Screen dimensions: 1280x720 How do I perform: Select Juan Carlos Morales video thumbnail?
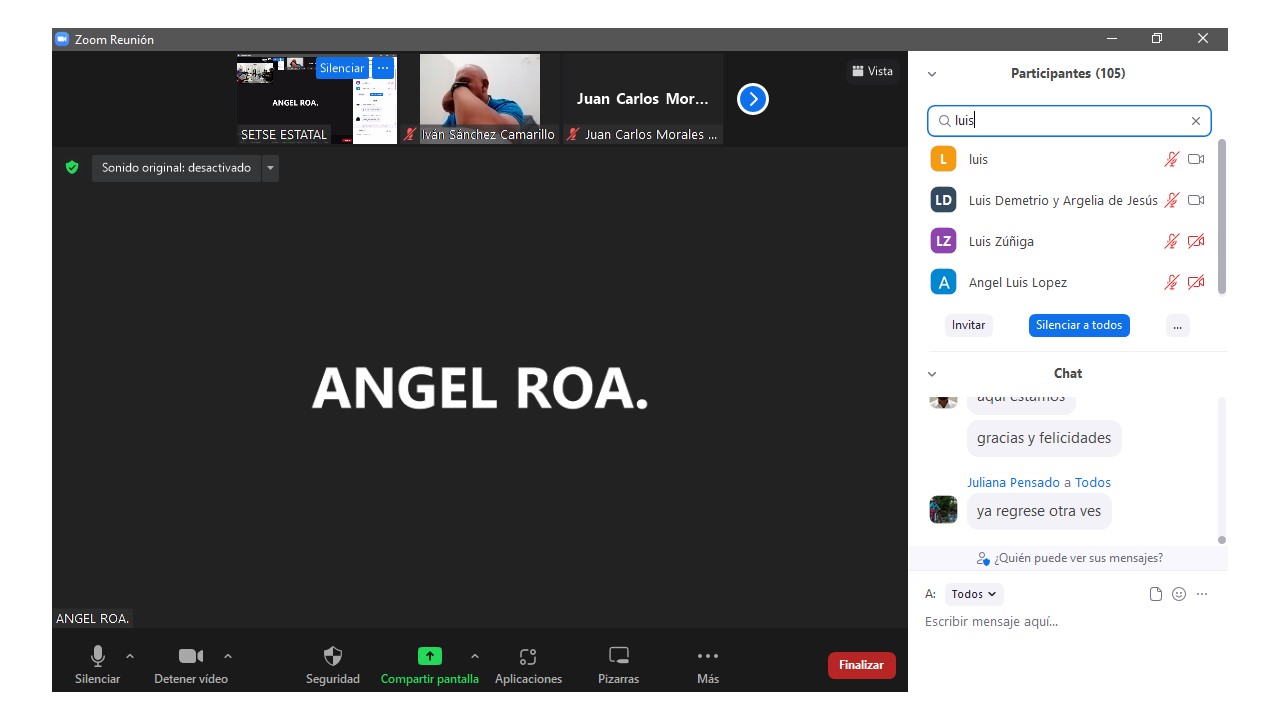[643, 99]
